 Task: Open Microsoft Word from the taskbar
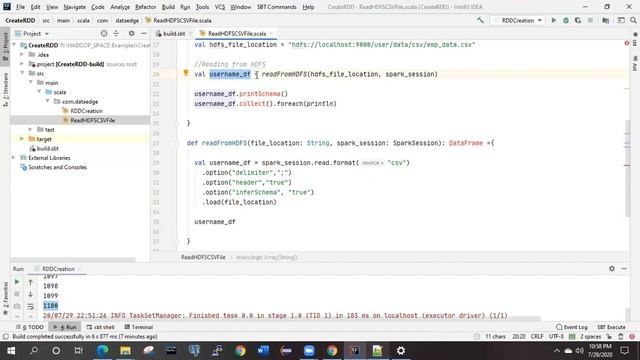tap(263, 351)
